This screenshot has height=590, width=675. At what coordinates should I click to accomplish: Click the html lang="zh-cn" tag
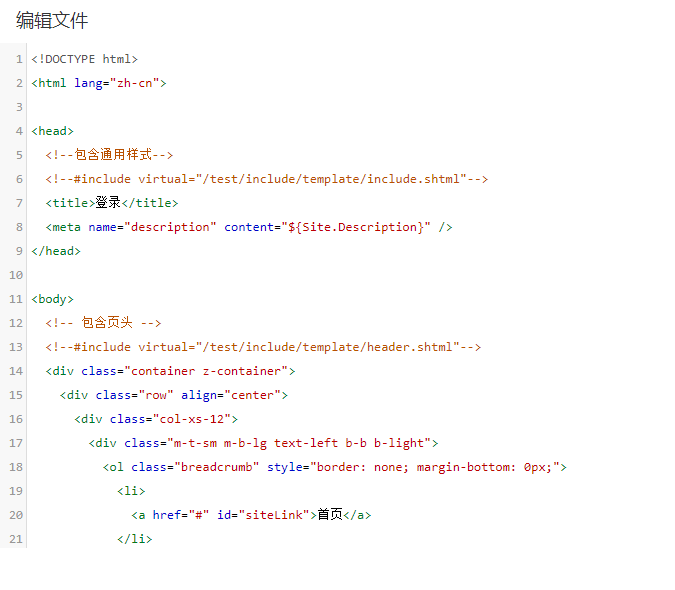(x=99, y=83)
